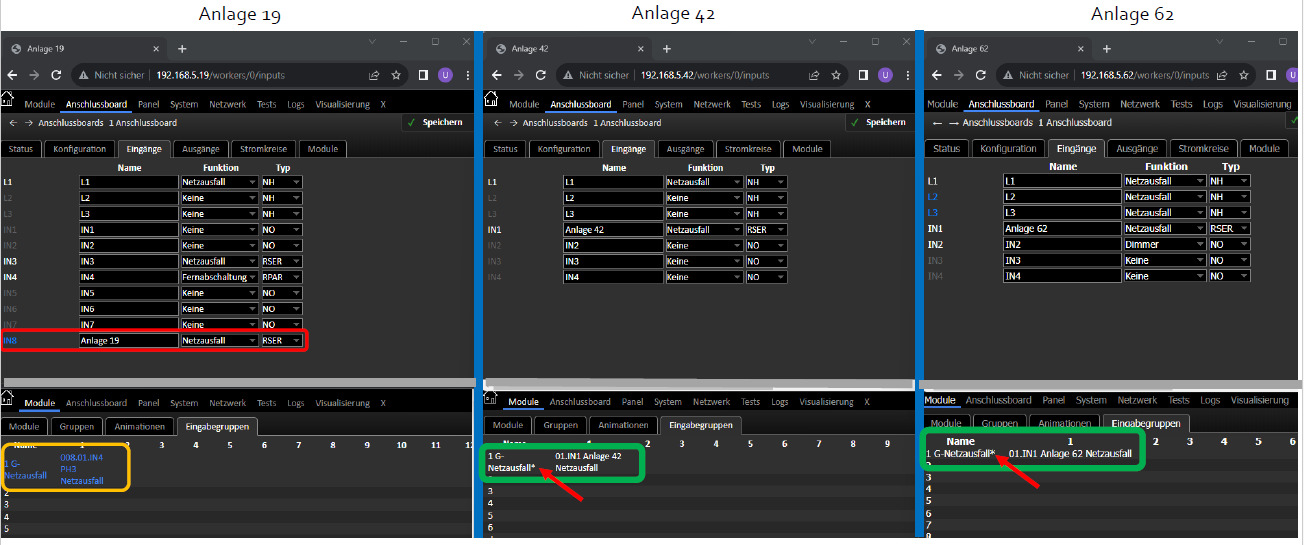Click the home icon in Anlage 19 window

[7, 98]
